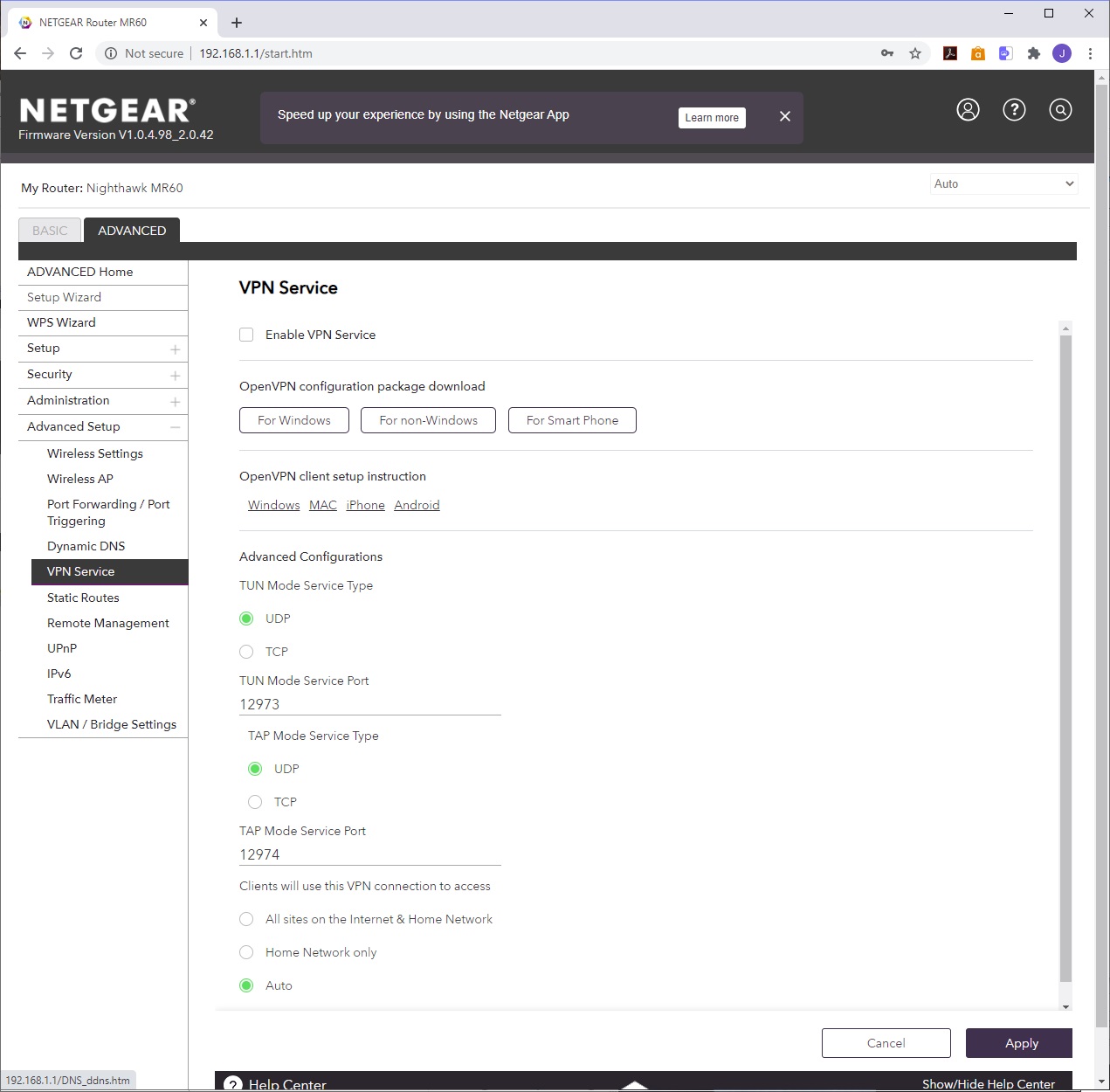The image size is (1110, 1092).
Task: Collapse the Advanced Setup section
Action: [x=175, y=427]
